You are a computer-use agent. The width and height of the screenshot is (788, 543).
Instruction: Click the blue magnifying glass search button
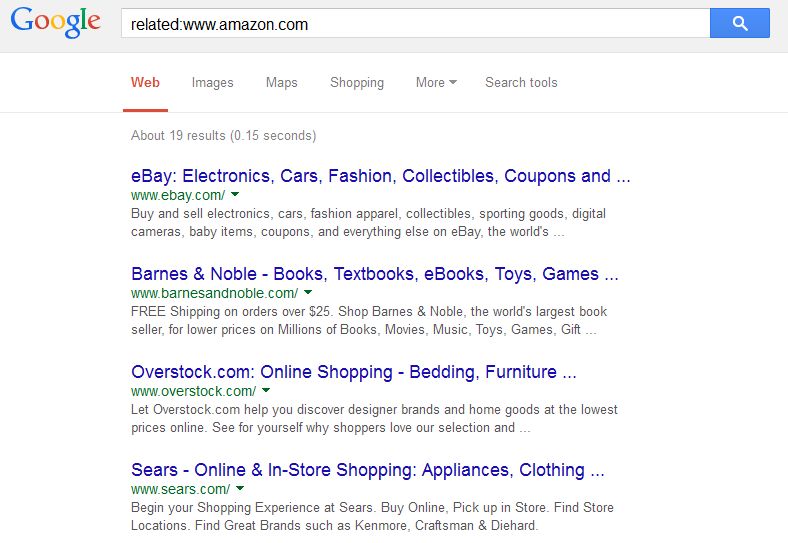[739, 23]
